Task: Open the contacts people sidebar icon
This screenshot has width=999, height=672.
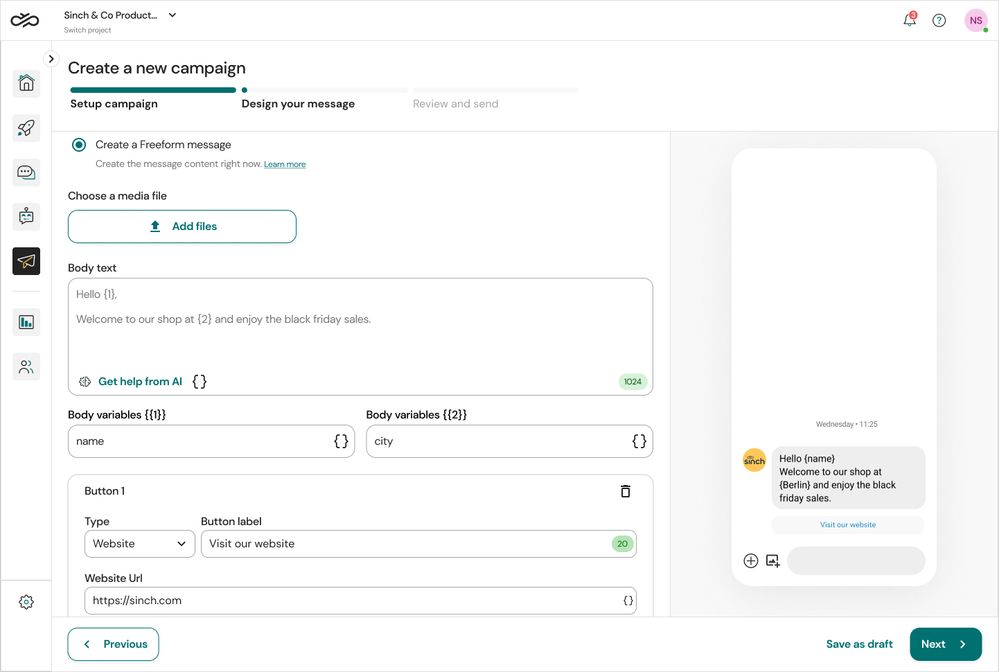Action: tap(26, 366)
